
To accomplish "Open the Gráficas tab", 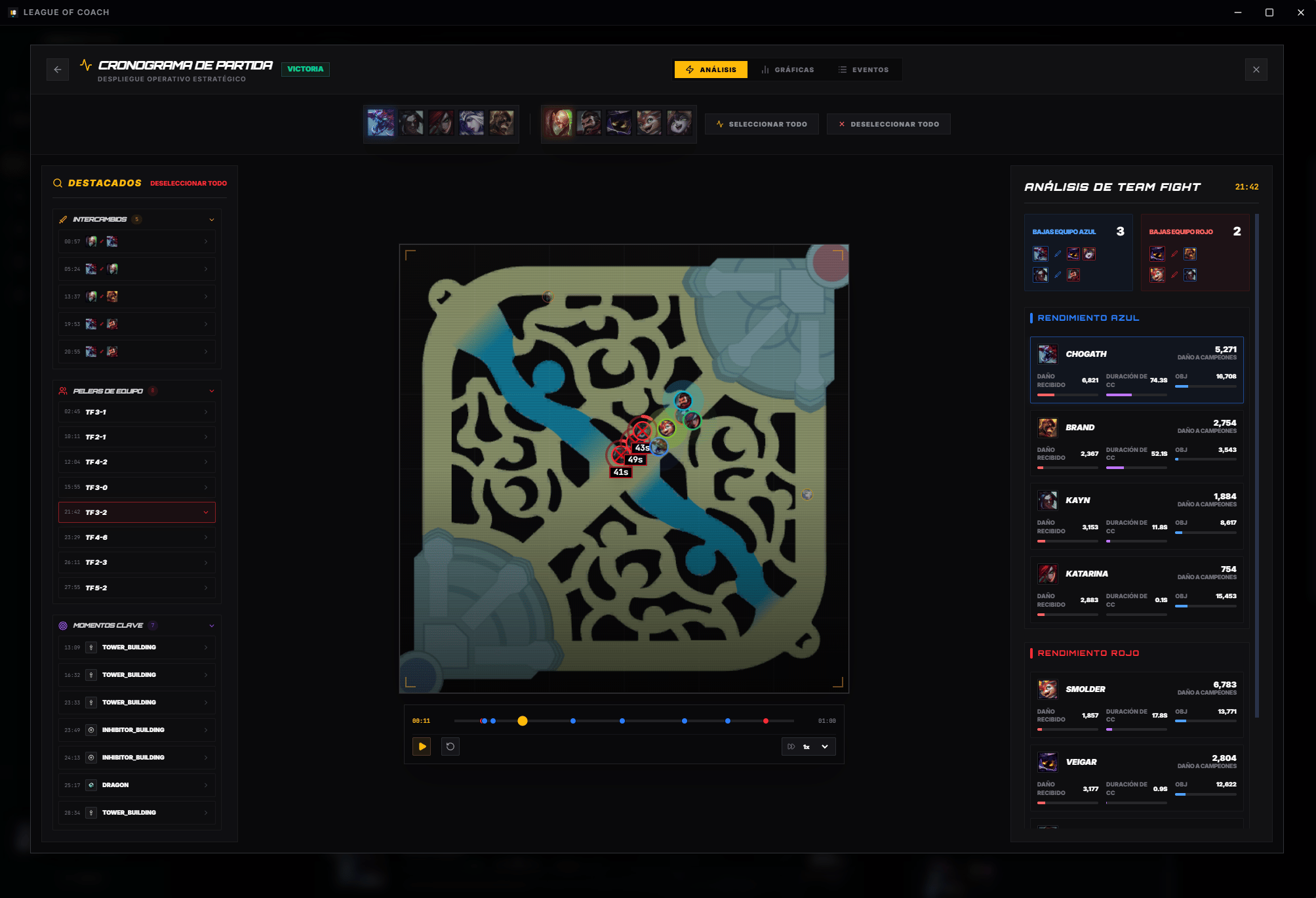I will [788, 70].
